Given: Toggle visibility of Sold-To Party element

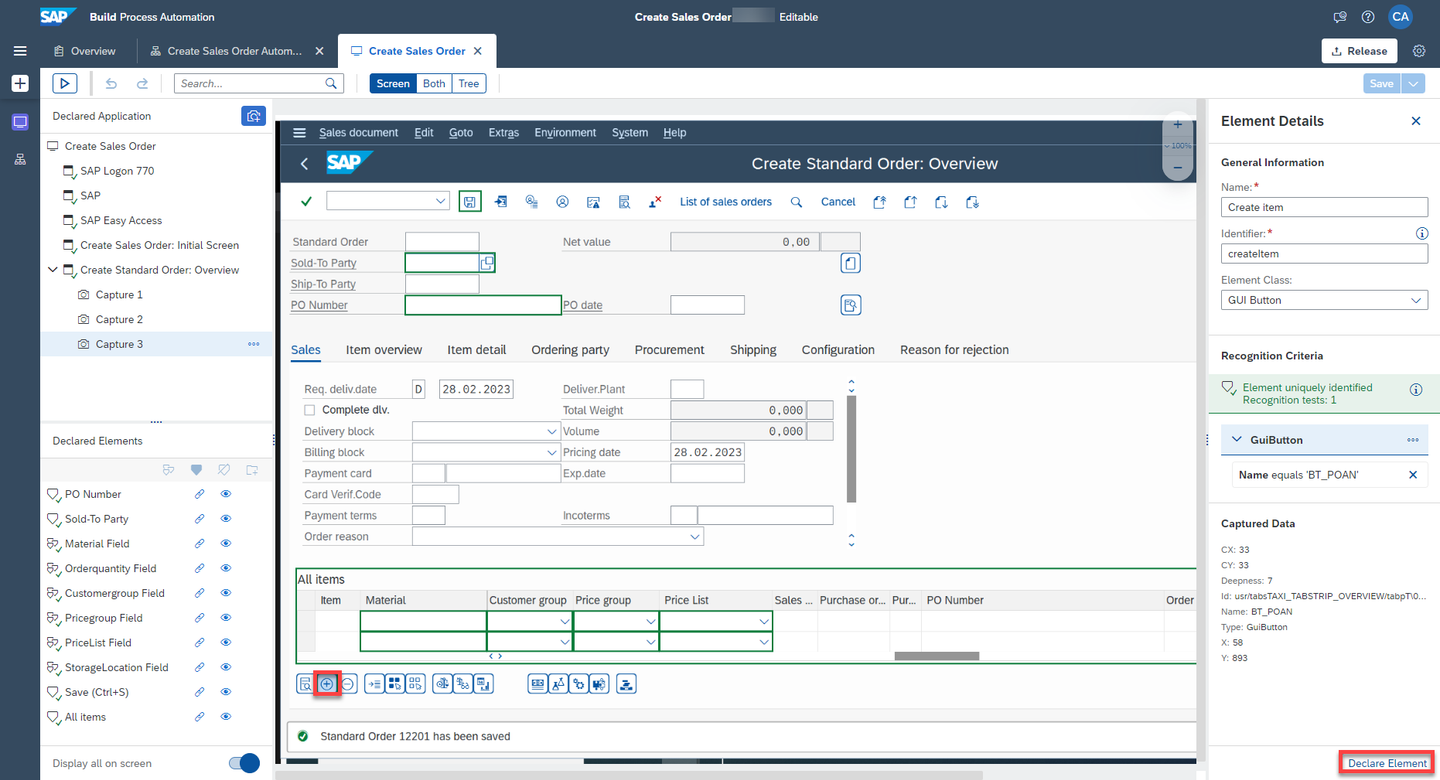Looking at the screenshot, I should pyautogui.click(x=226, y=519).
